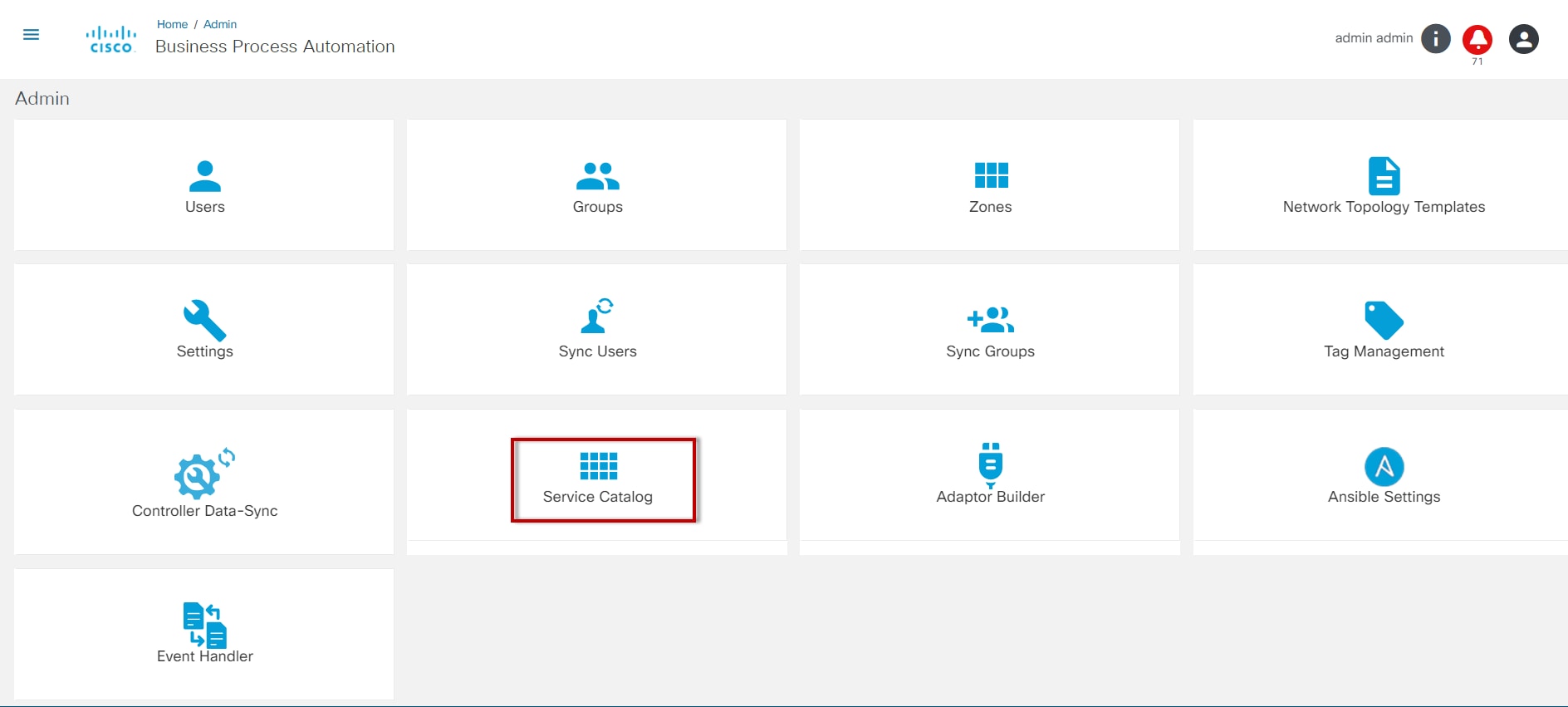Open the info icon beside admin admin
Screen dimensions: 1568x707
[x=1435, y=38]
